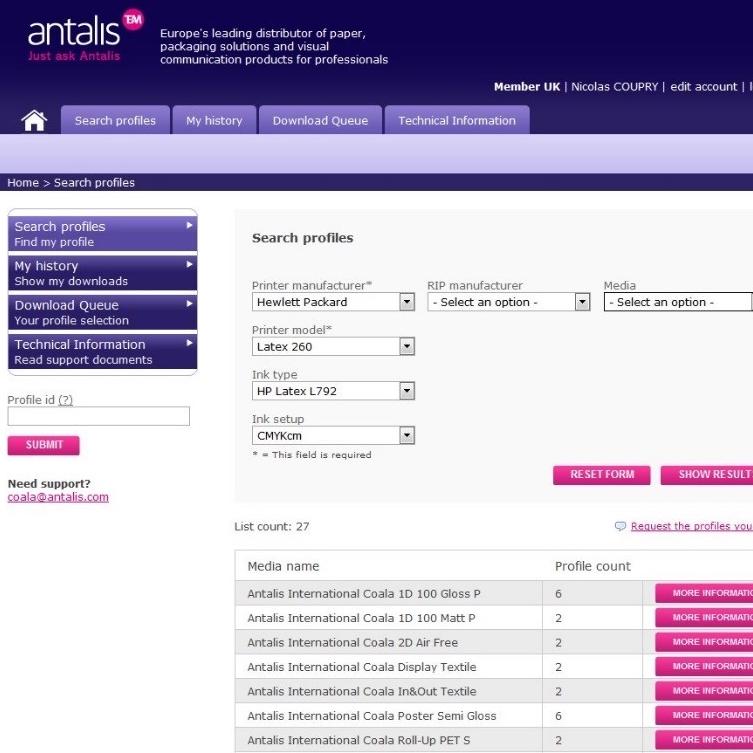Open the Technical Information tab
Image resolution: width=753 pixels, height=753 pixels.
pos(457,121)
